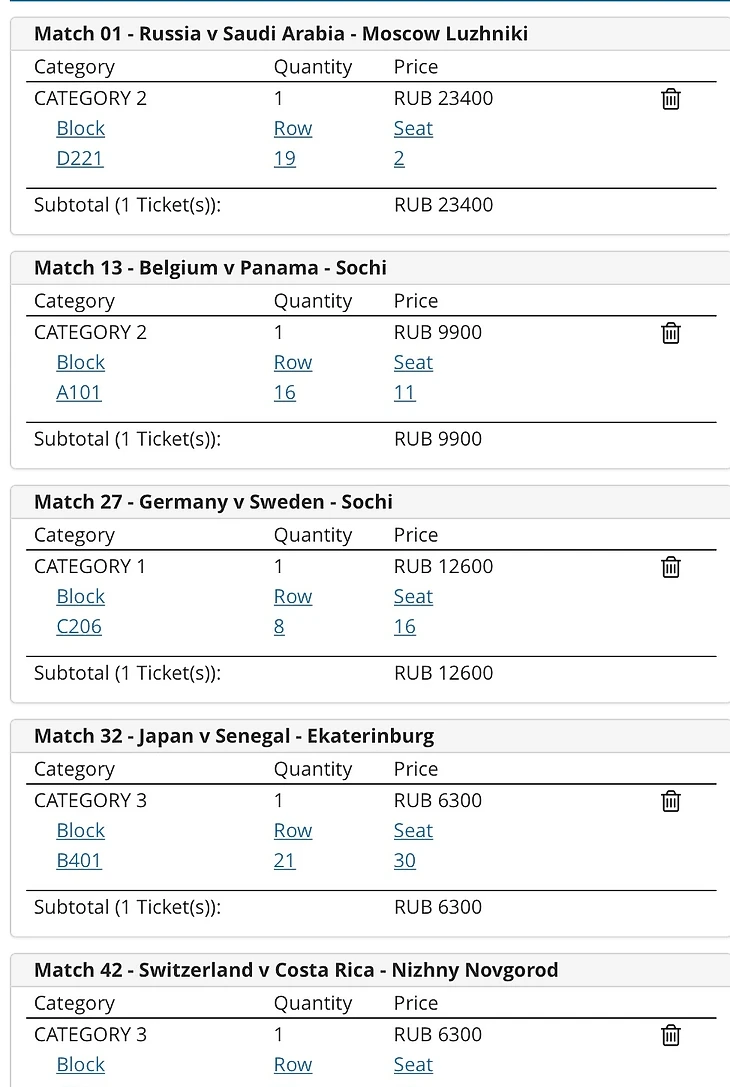The width and height of the screenshot is (730, 1087).
Task: Click Block header link under Match 42
Action: pyautogui.click(x=81, y=1064)
